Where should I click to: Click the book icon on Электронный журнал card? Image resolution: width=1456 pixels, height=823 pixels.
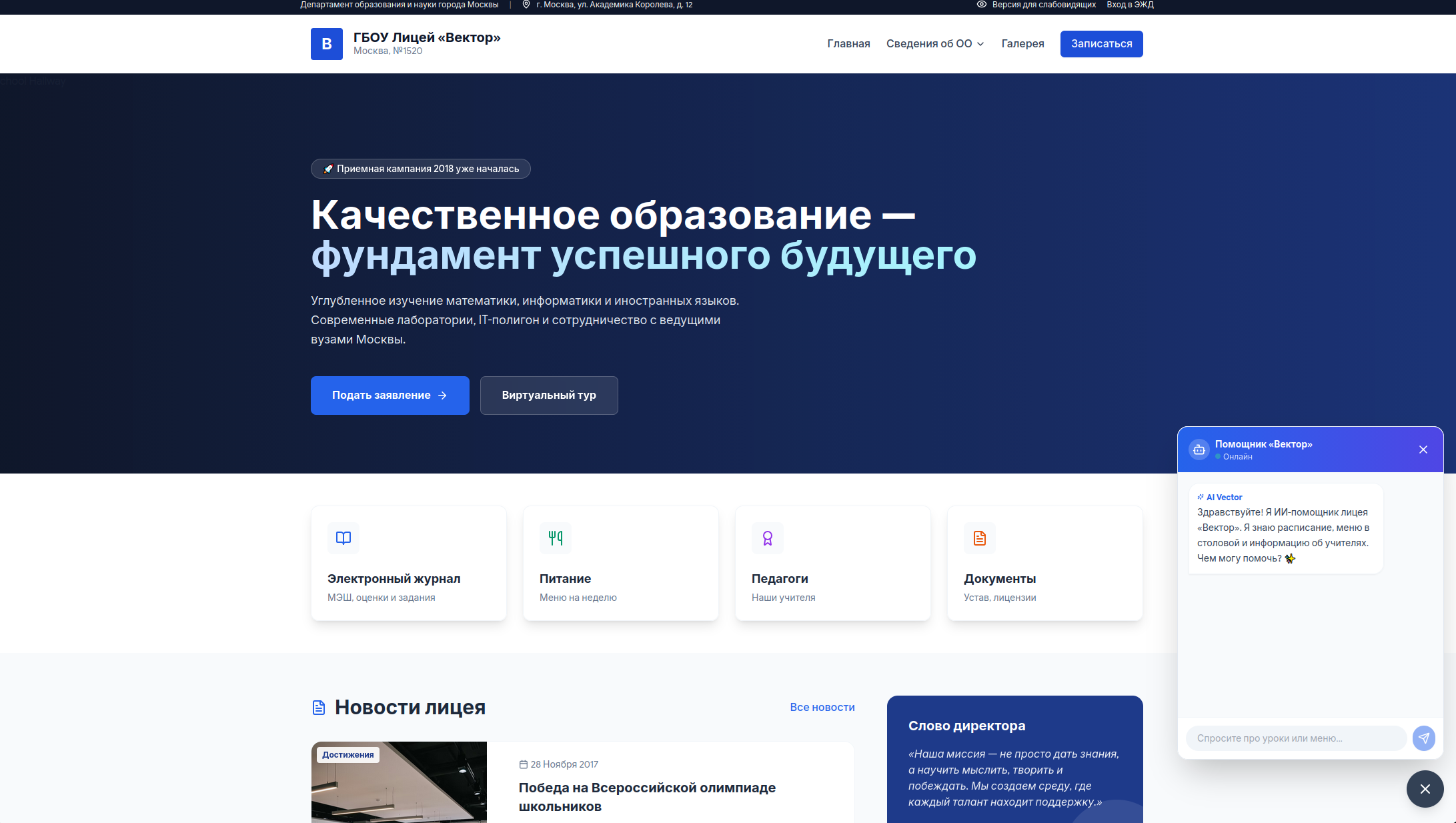343,538
